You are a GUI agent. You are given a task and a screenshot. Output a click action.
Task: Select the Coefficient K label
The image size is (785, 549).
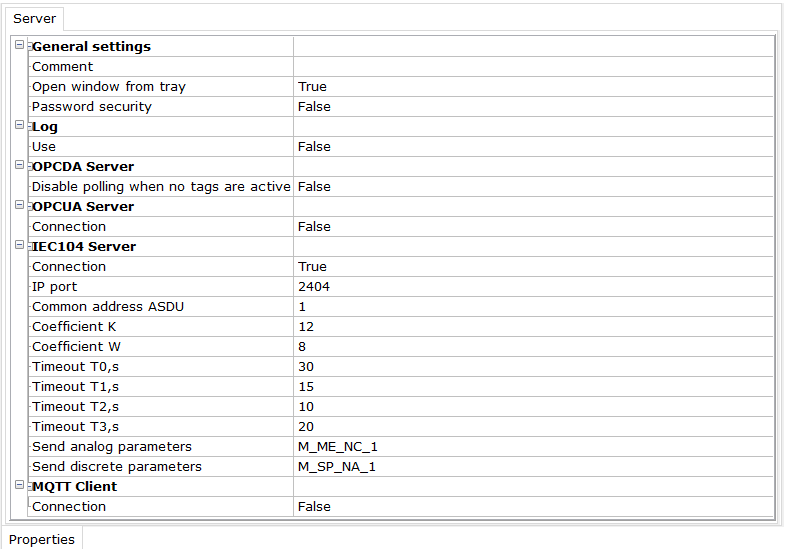(74, 327)
